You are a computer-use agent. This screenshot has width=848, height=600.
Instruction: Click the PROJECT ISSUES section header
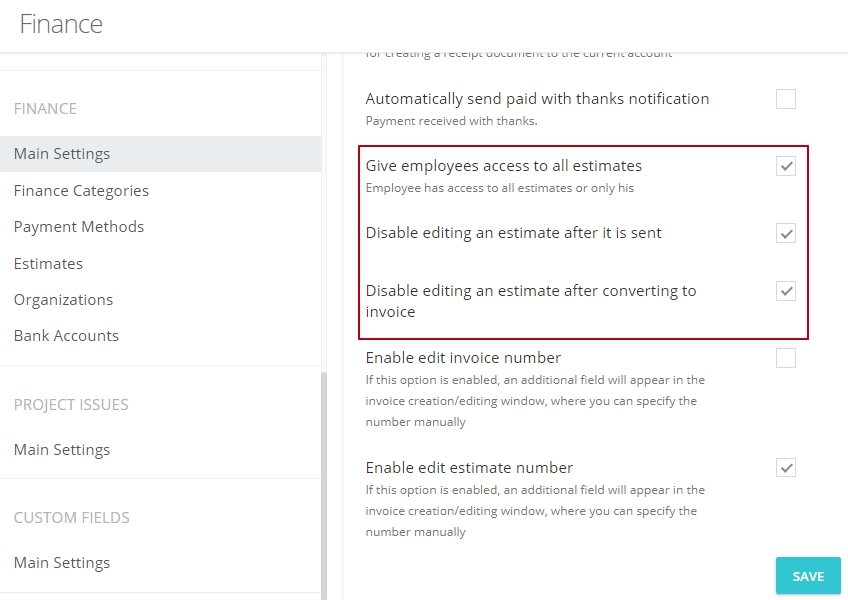pos(71,405)
